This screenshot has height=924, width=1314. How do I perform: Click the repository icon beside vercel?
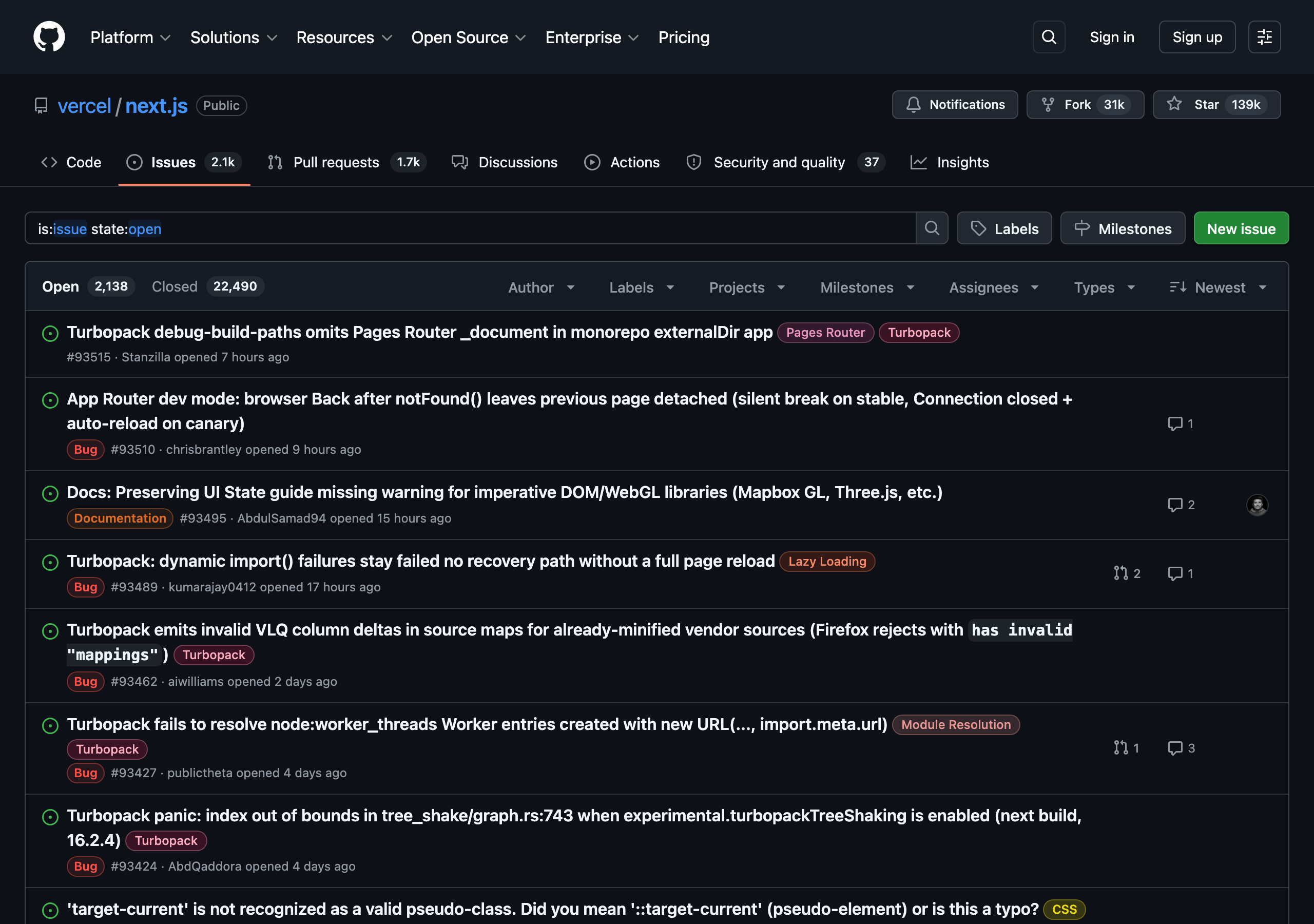[x=41, y=106]
